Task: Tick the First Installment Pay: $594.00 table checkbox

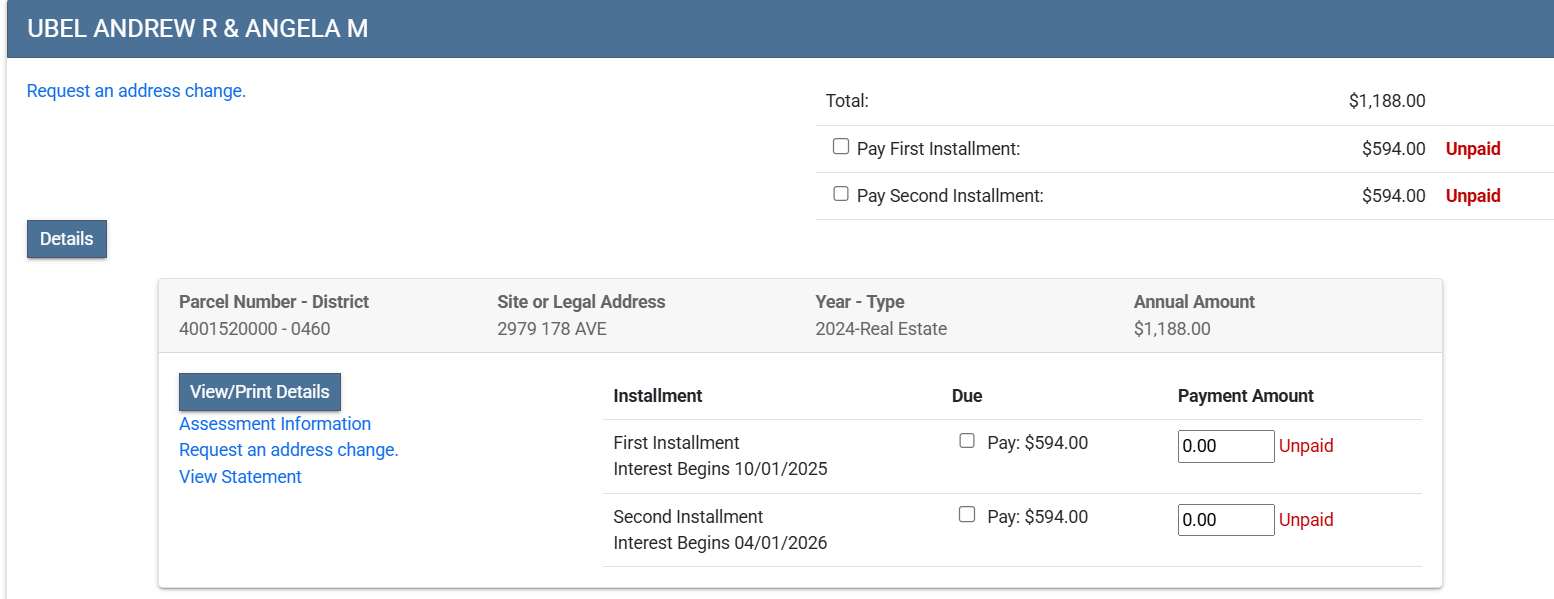Action: 967,441
